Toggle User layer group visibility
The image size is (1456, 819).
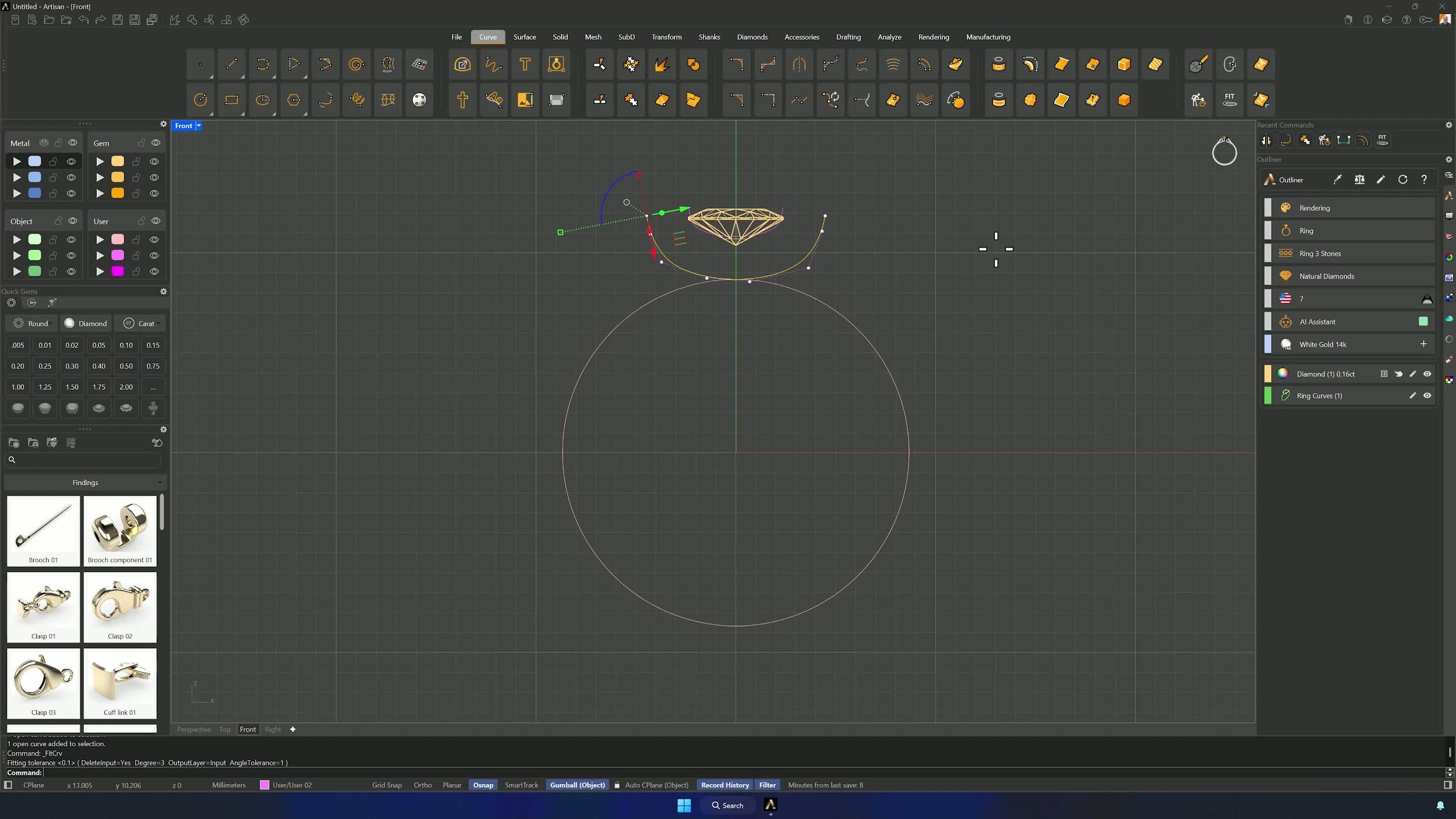[156, 221]
